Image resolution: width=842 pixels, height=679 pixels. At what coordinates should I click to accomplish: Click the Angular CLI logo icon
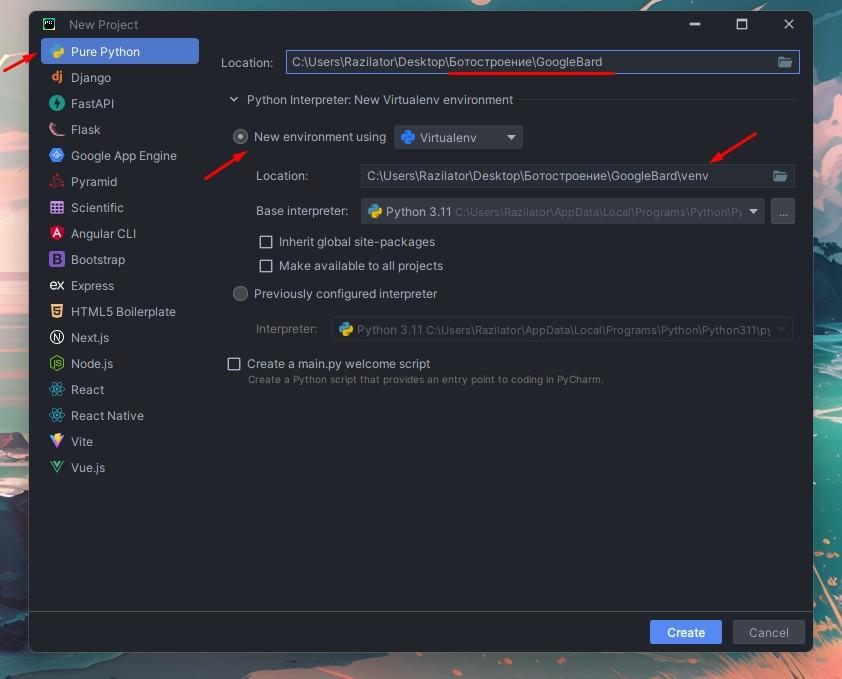click(x=57, y=233)
